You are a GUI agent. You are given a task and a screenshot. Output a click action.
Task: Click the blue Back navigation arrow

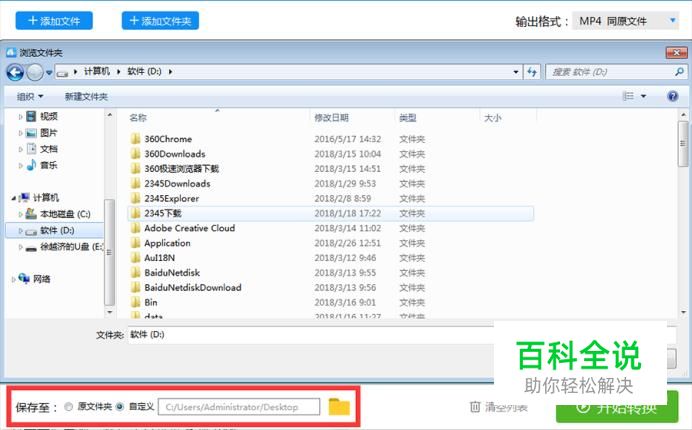(15, 72)
